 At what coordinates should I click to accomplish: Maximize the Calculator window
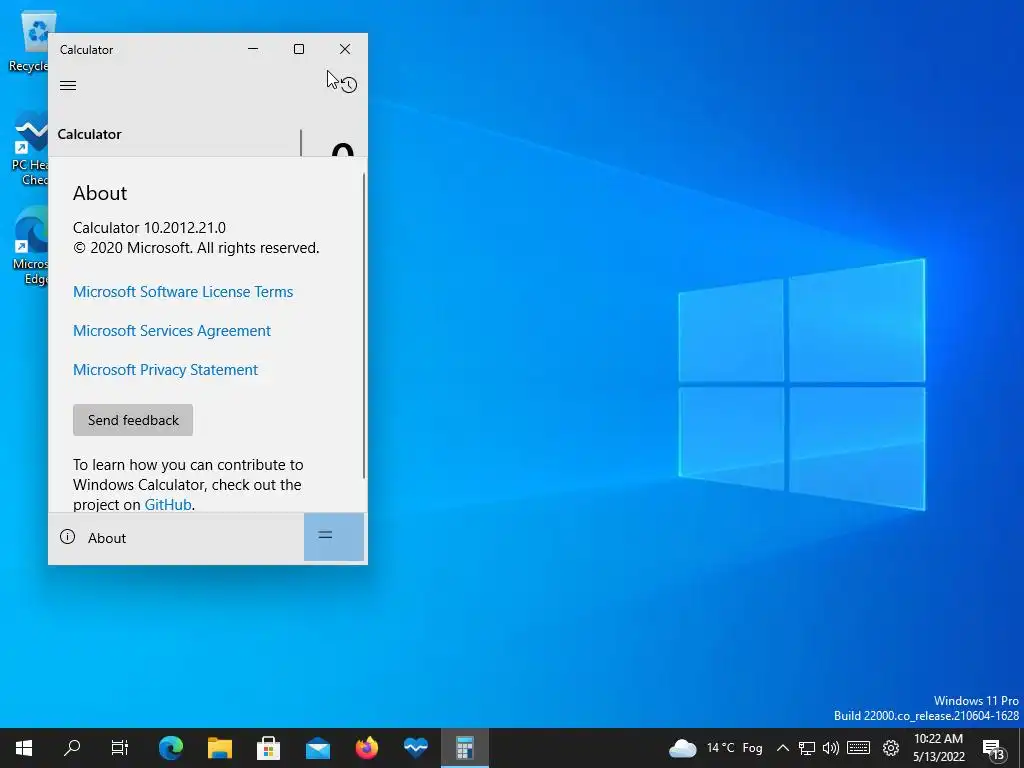[299, 49]
